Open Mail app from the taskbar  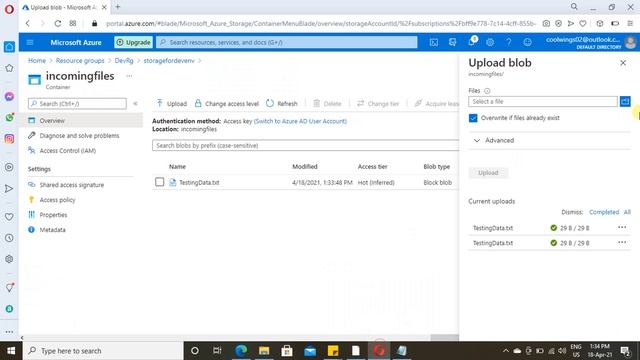pos(310,351)
